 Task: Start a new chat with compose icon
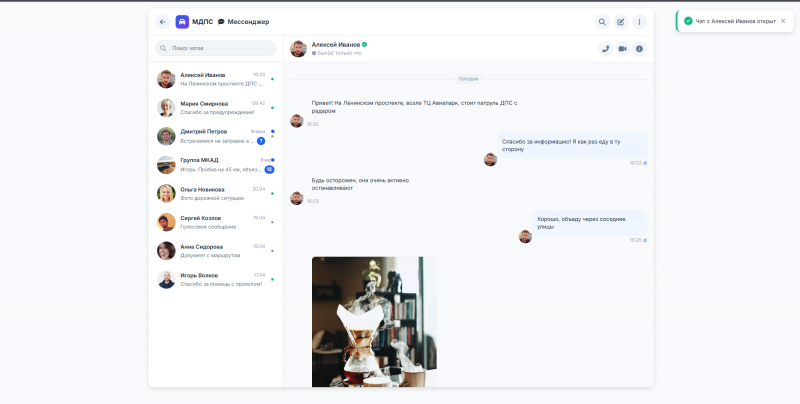(620, 22)
